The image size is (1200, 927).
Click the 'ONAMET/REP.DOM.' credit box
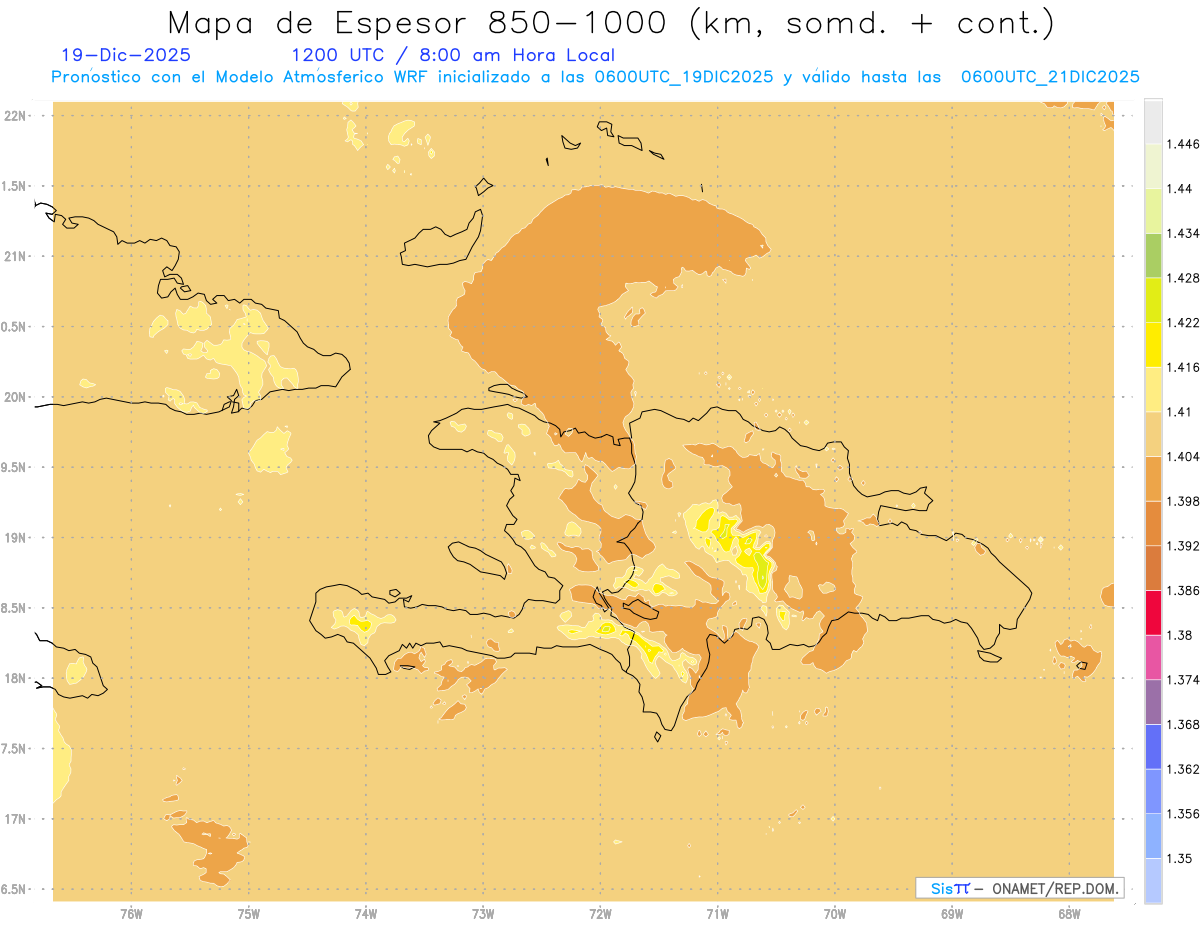1020,888
